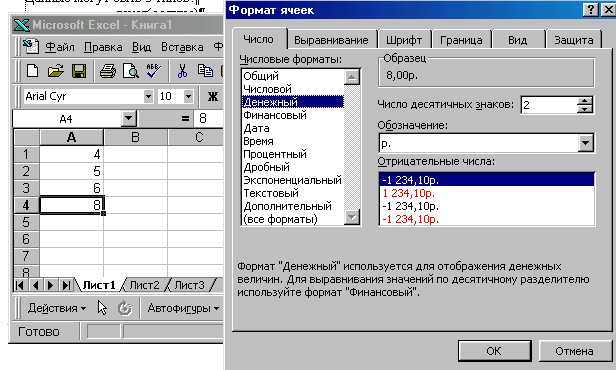Viewport: 616px width, 370px height.
Task: Choose red -1 234,10р. negative format
Action: pyautogui.click(x=487, y=219)
